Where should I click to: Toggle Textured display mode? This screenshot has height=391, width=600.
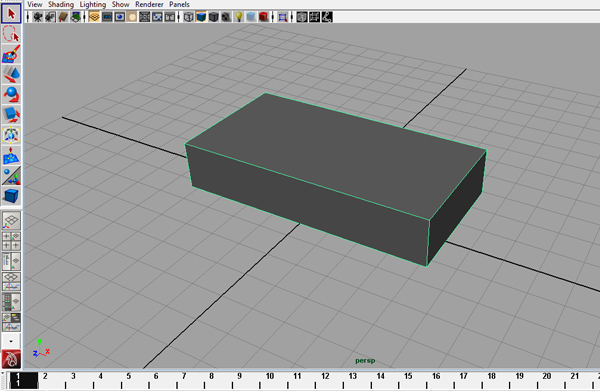(x=226, y=17)
